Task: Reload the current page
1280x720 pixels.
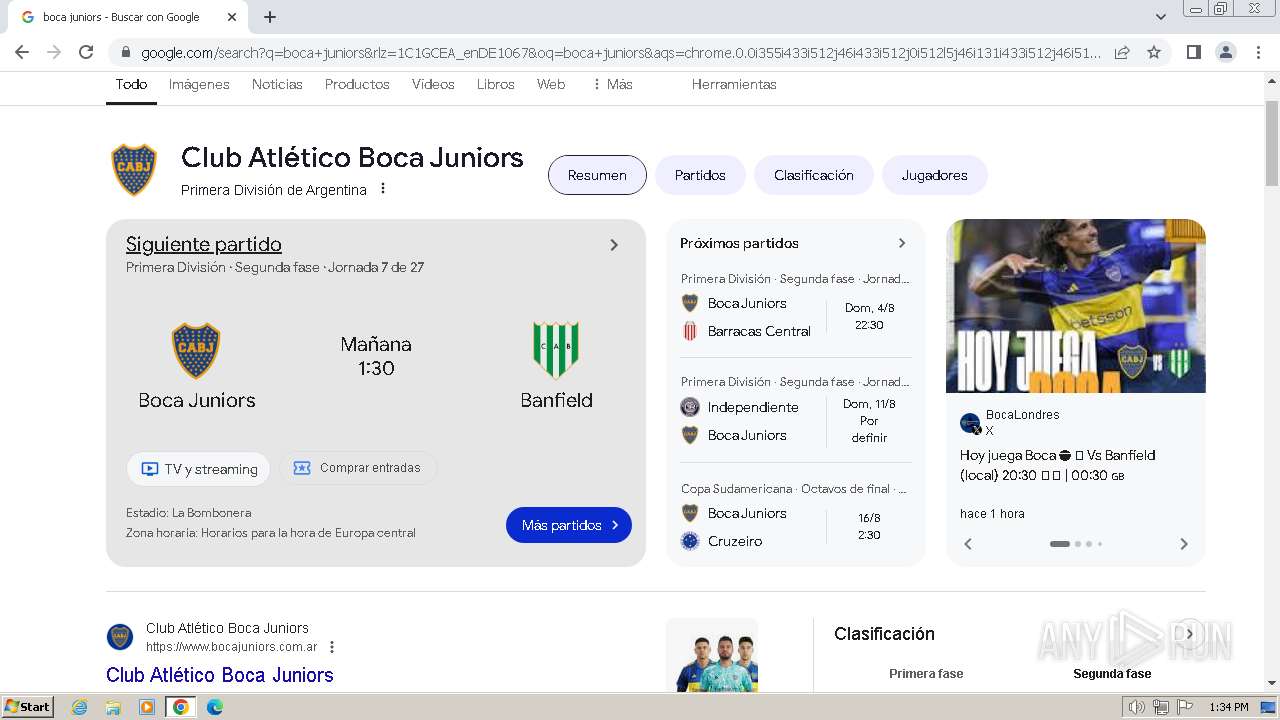Action: pos(86,52)
